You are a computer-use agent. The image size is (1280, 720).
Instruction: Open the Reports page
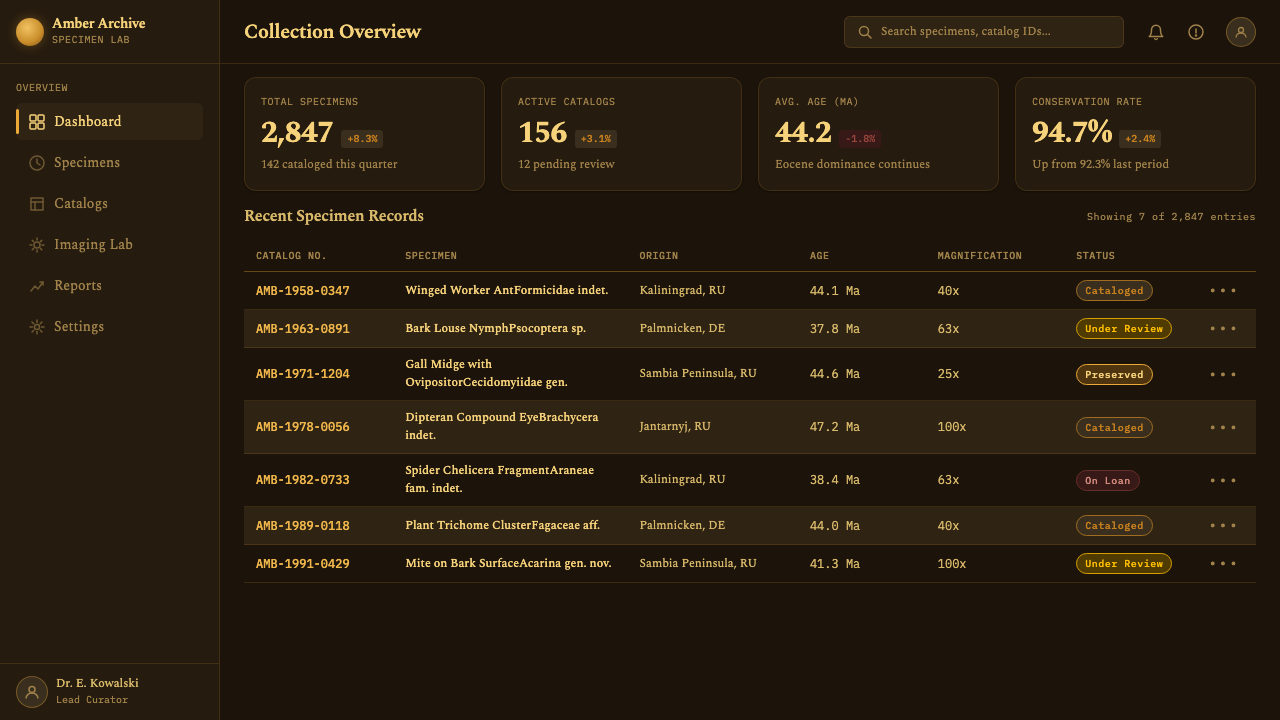click(109, 286)
